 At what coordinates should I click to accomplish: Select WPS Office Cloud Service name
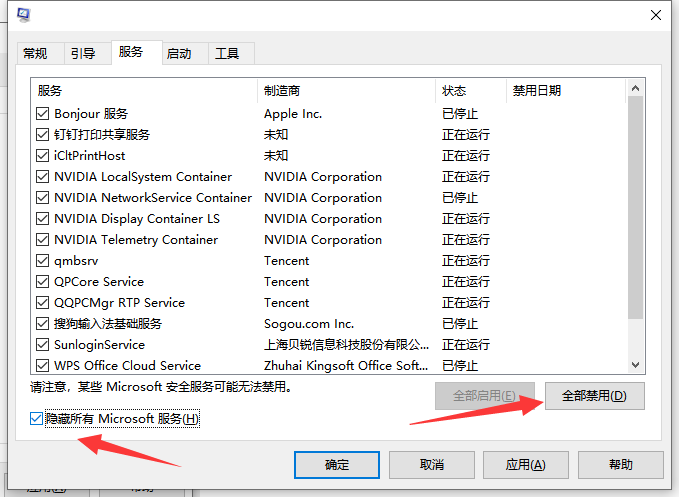(x=127, y=365)
